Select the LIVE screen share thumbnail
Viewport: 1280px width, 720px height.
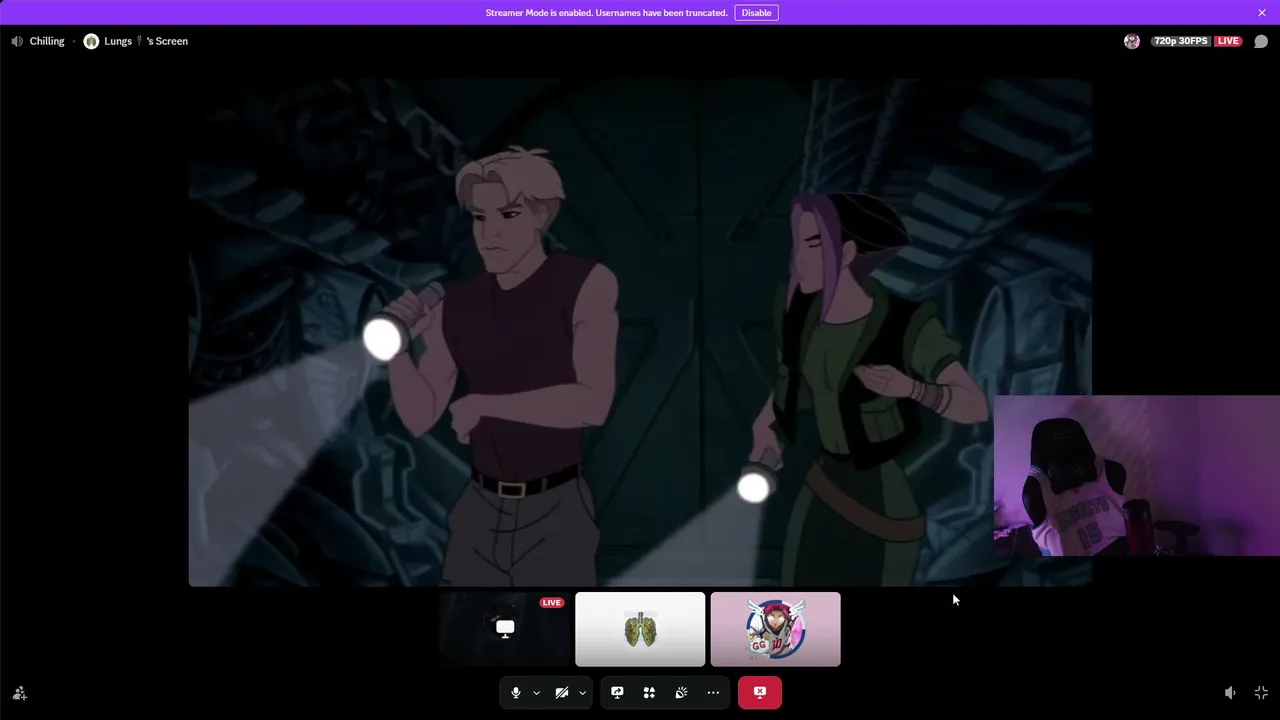point(505,629)
